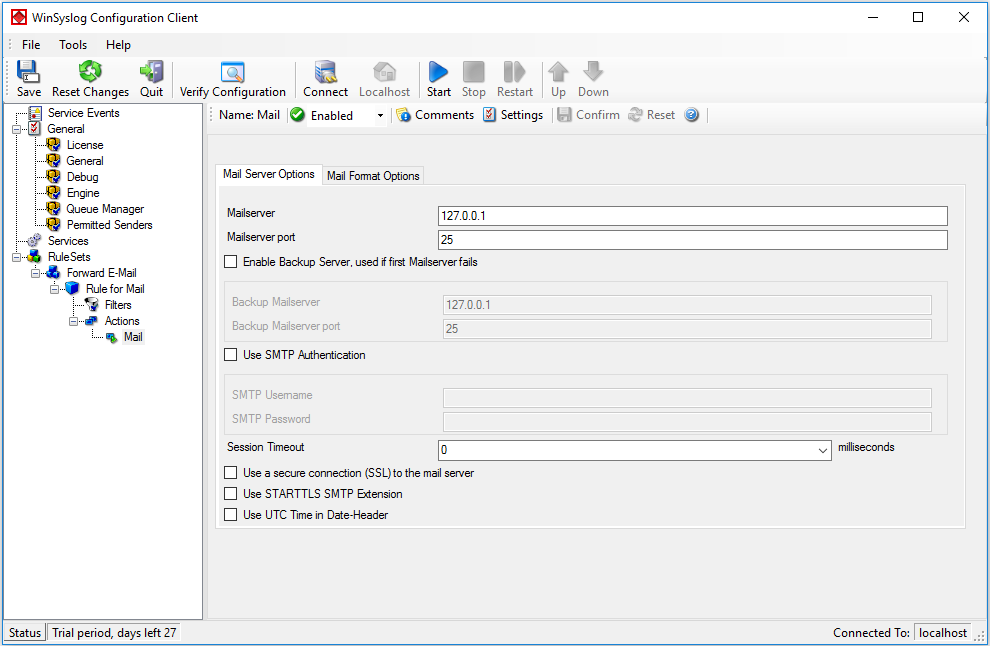Open the File menu
The image size is (990, 646).
31,45
